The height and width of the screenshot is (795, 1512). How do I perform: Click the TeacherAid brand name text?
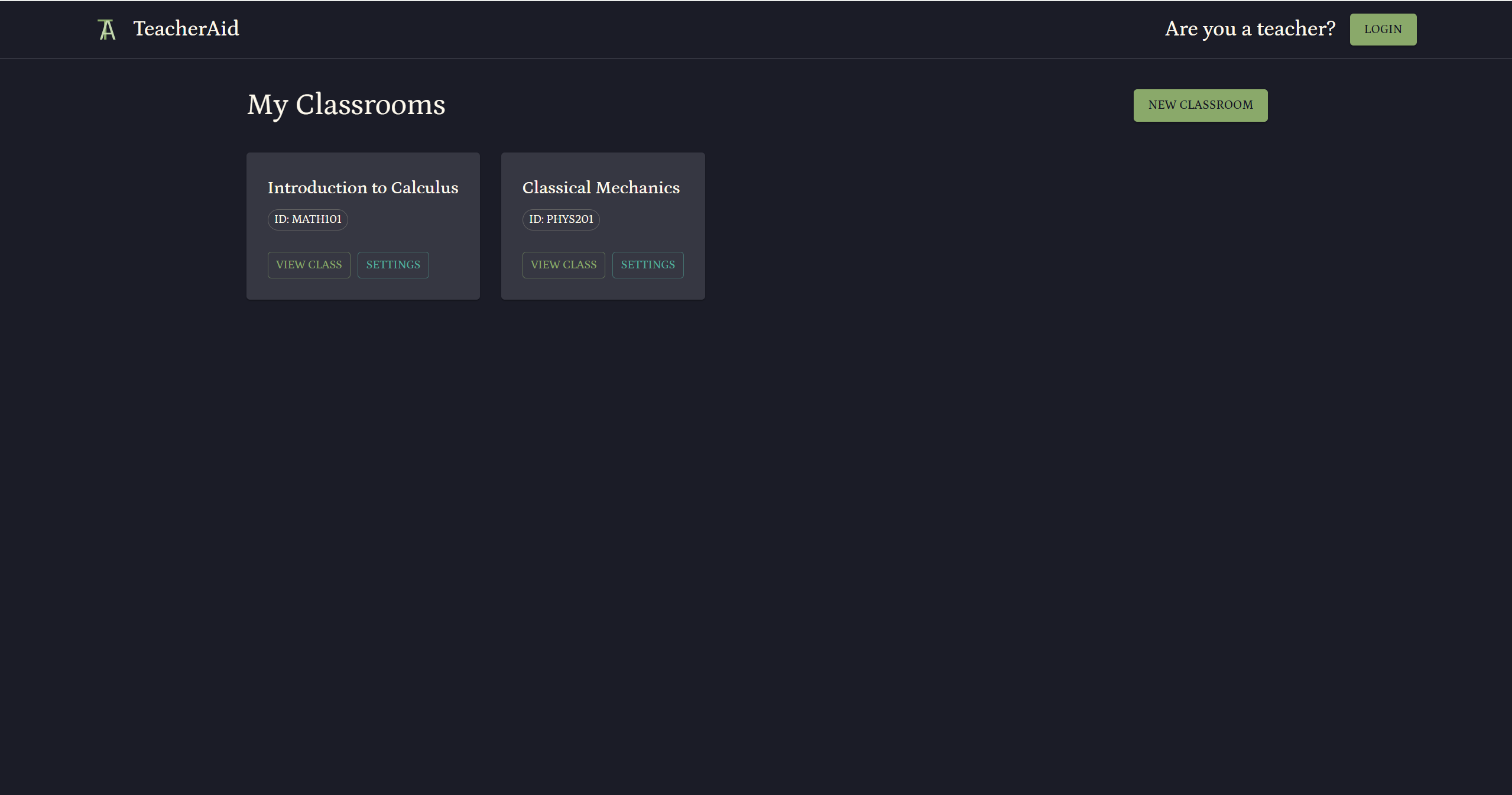(x=186, y=28)
